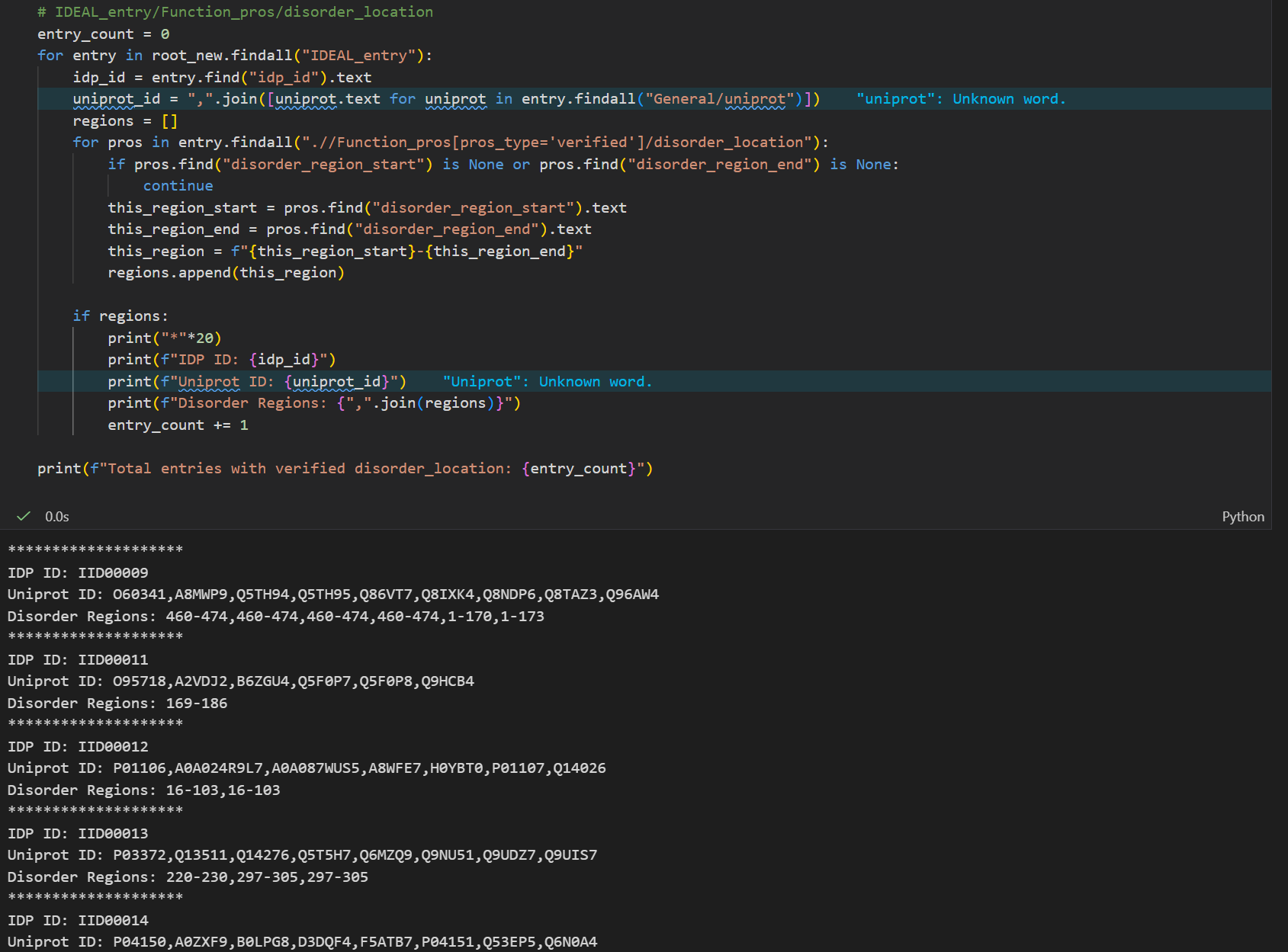Click the lowercase "uniprot": Unknown word. warning
The height and width of the screenshot is (952, 1288).
961,99
